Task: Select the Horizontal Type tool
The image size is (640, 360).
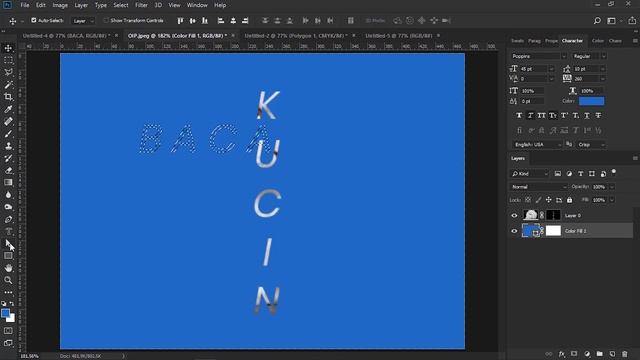Action: 8,231
